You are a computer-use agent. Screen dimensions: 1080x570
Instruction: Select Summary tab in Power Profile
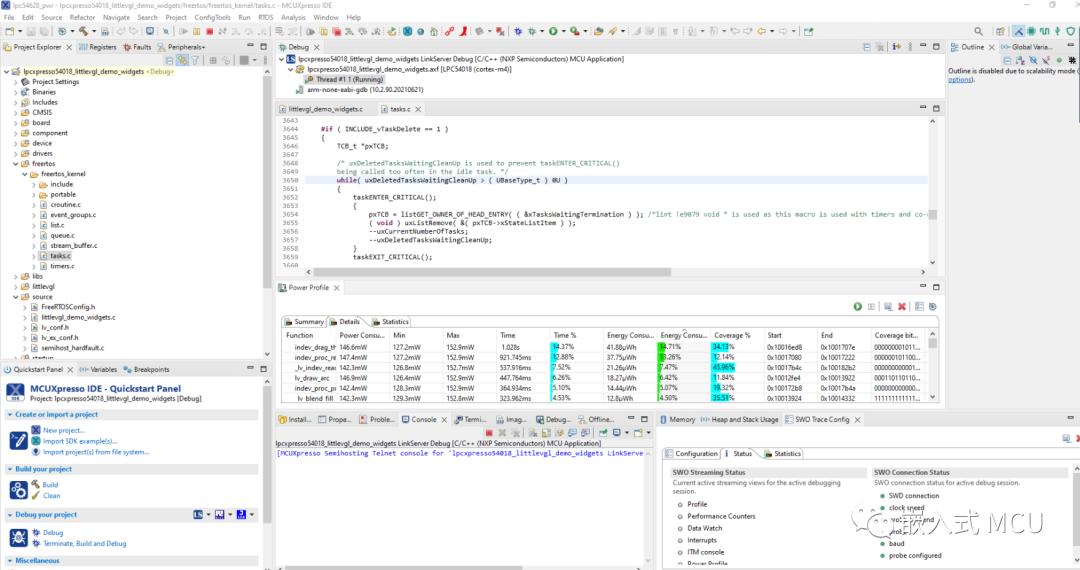[x=304, y=321]
